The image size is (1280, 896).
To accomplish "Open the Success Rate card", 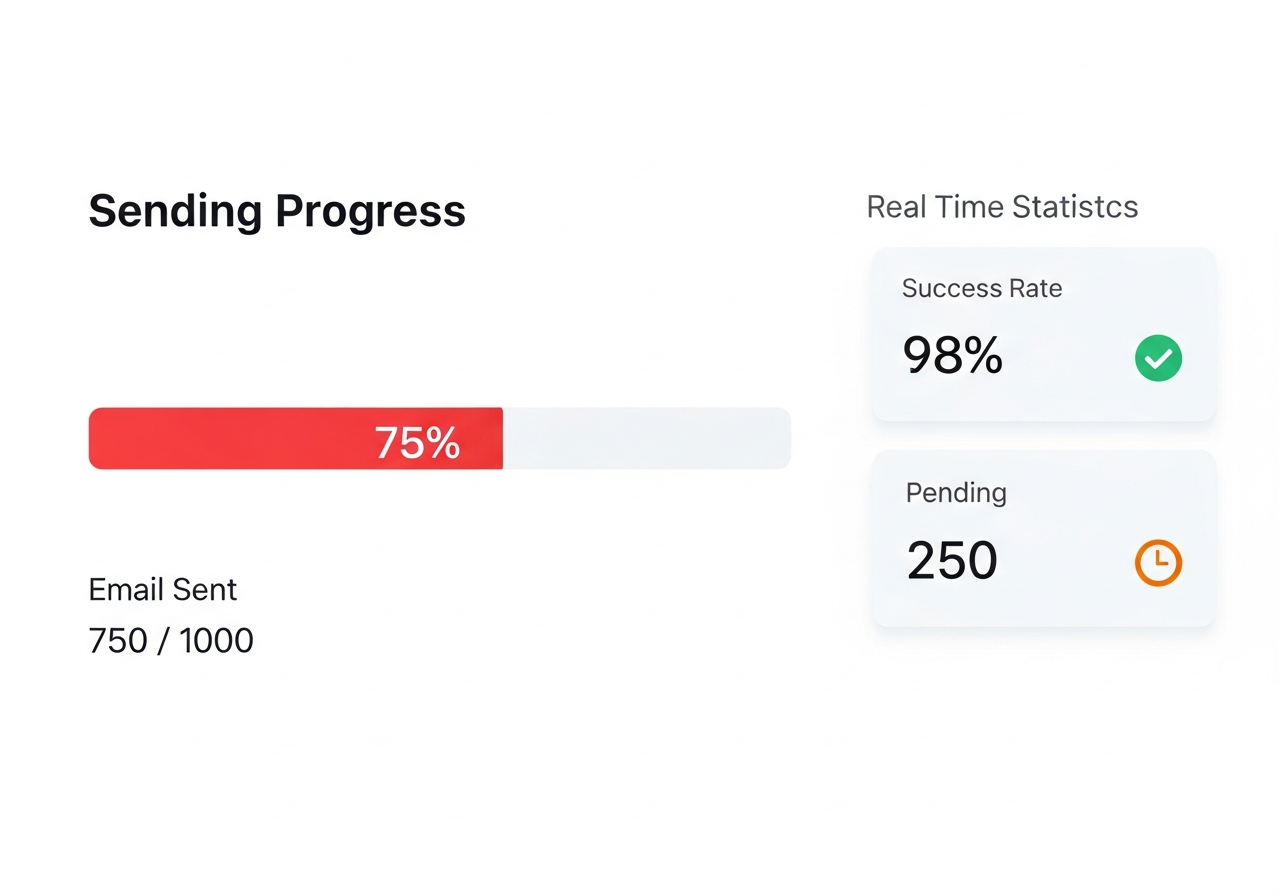I will 1043,334.
